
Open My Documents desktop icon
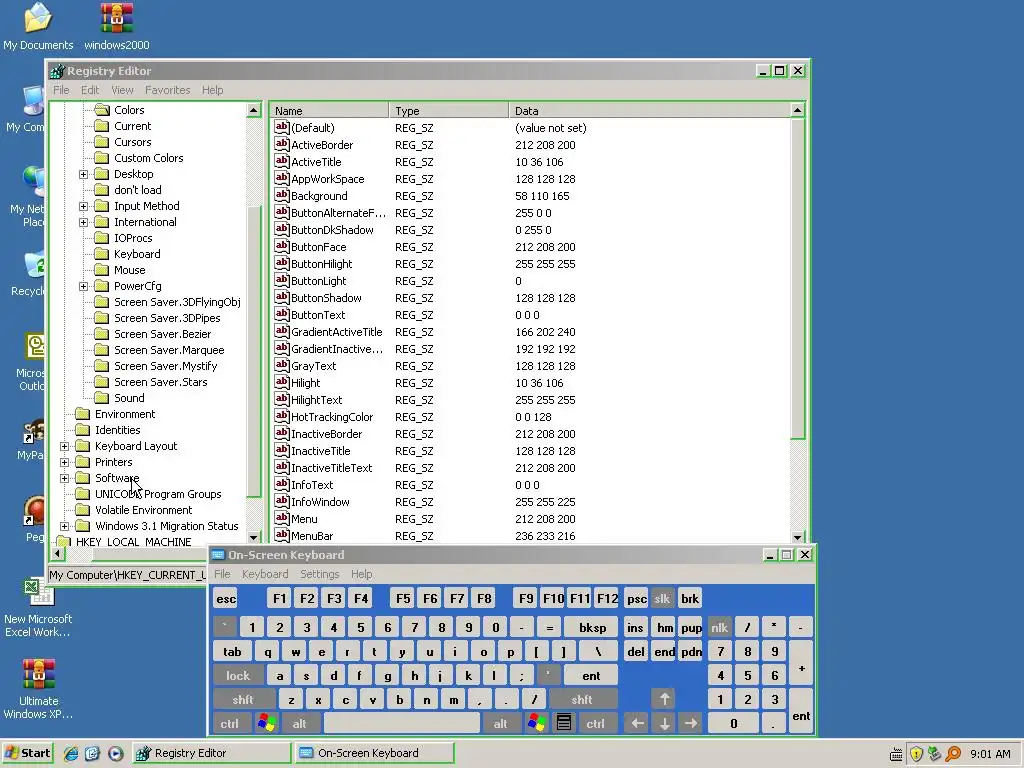[38, 18]
